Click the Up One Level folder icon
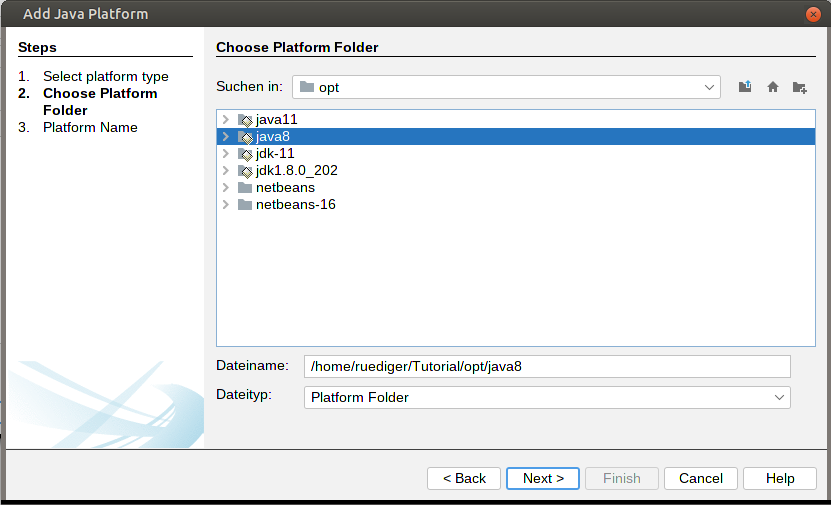Screen dimensions: 831x505 (x=745, y=87)
